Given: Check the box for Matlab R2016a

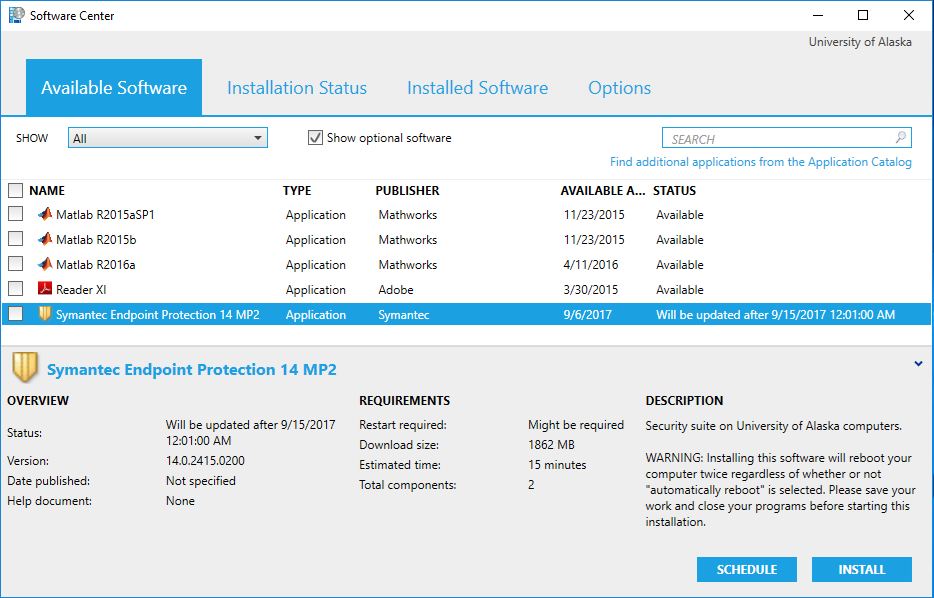Looking at the screenshot, I should tap(15, 264).
